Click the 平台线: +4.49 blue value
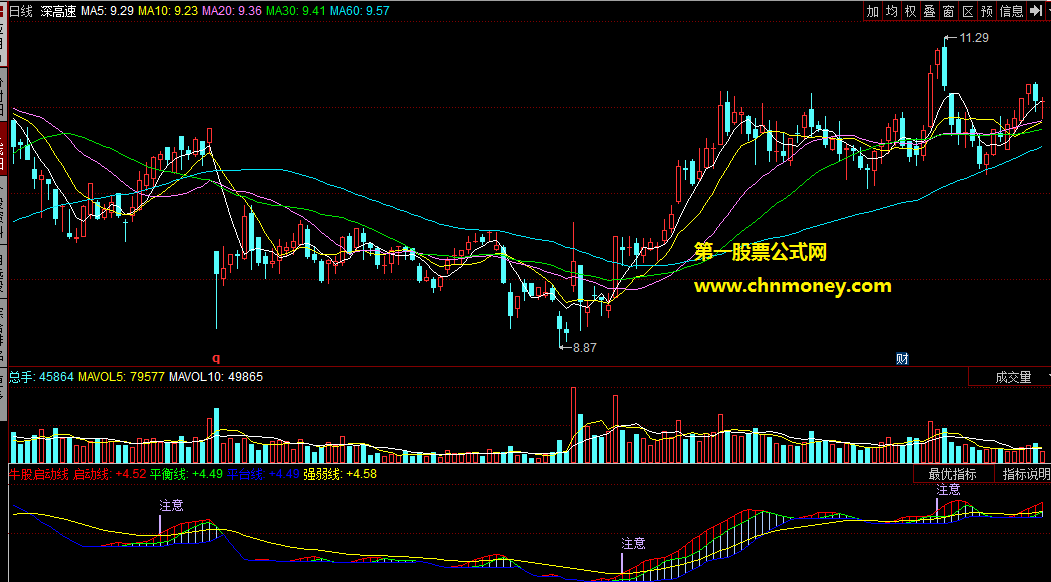 point(263,474)
